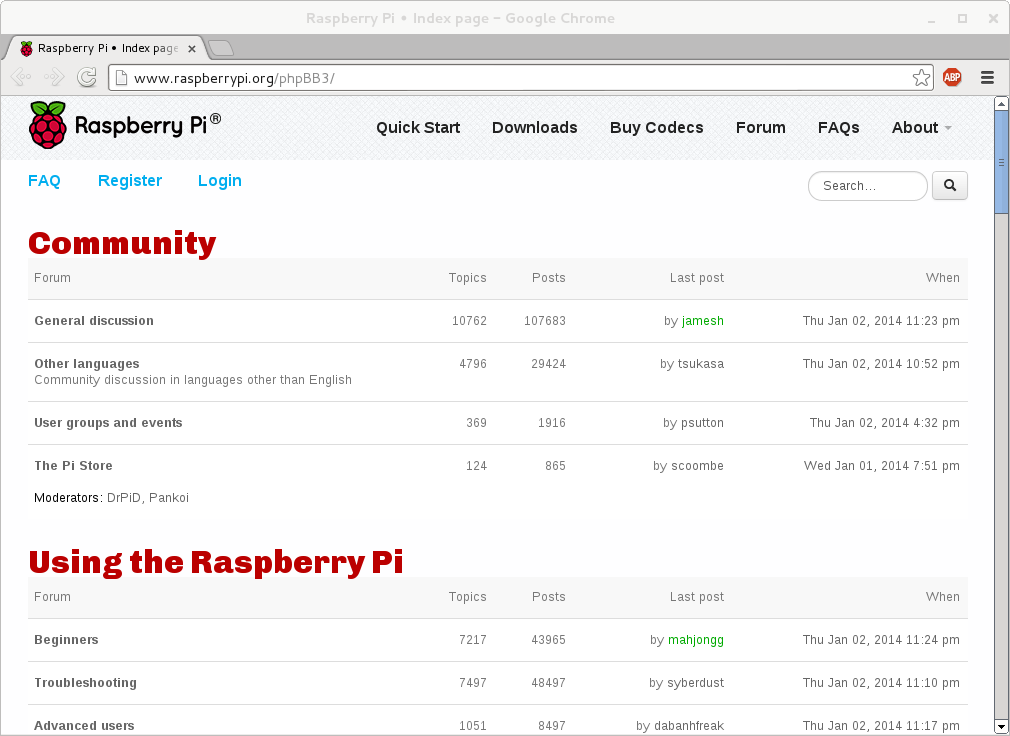Click scrollbar up arrow
1010x736 pixels.
tap(1001, 103)
